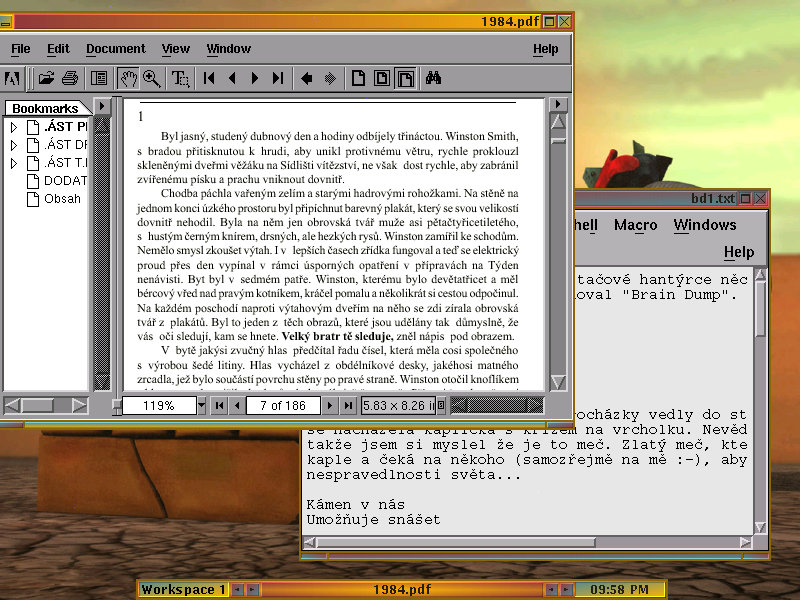The width and height of the screenshot is (800, 600).
Task: Click the 09:58 PM clock in the taskbar
Action: pyautogui.click(x=619, y=590)
